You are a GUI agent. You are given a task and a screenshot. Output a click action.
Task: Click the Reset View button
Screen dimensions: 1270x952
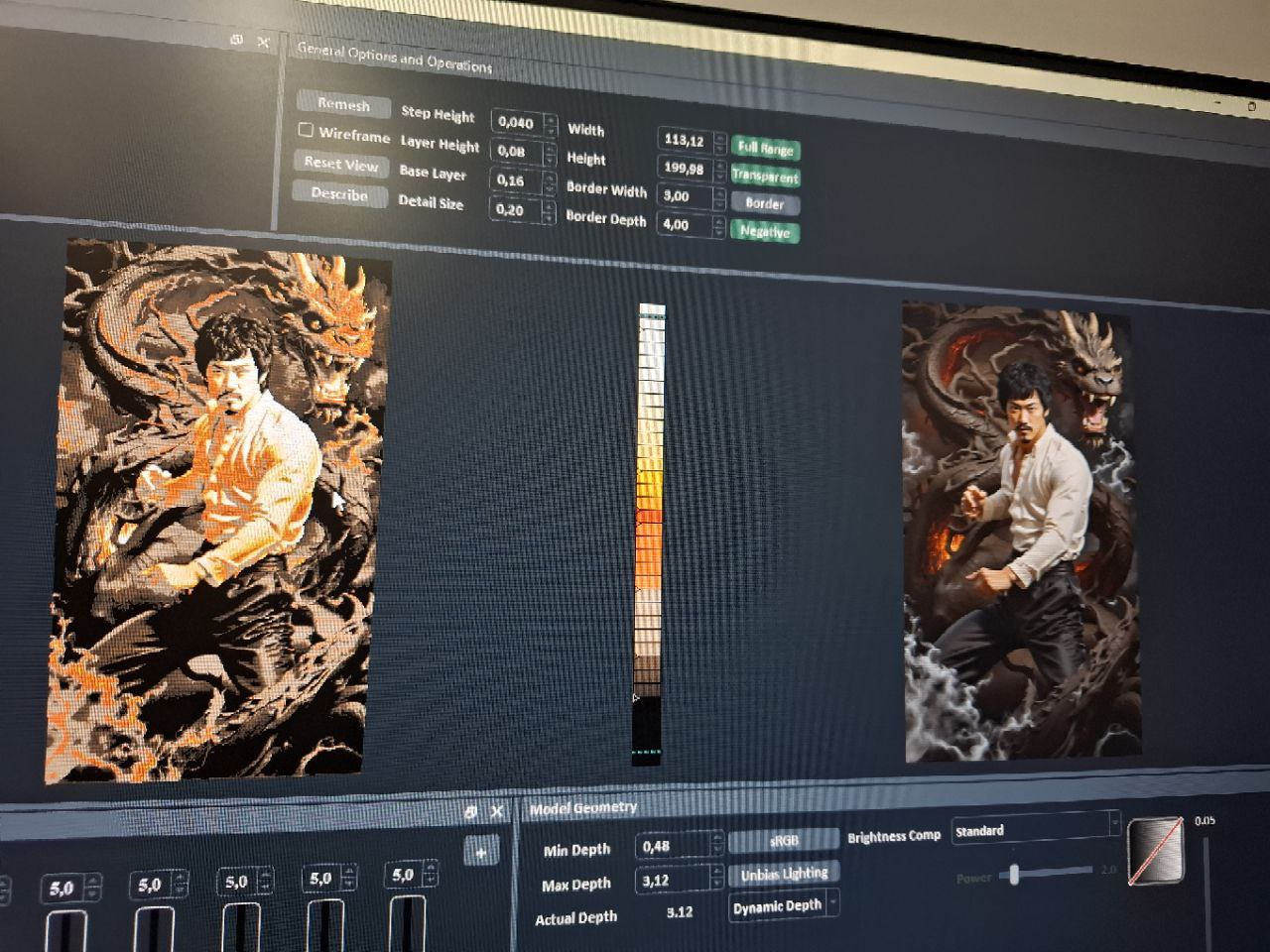[340, 164]
